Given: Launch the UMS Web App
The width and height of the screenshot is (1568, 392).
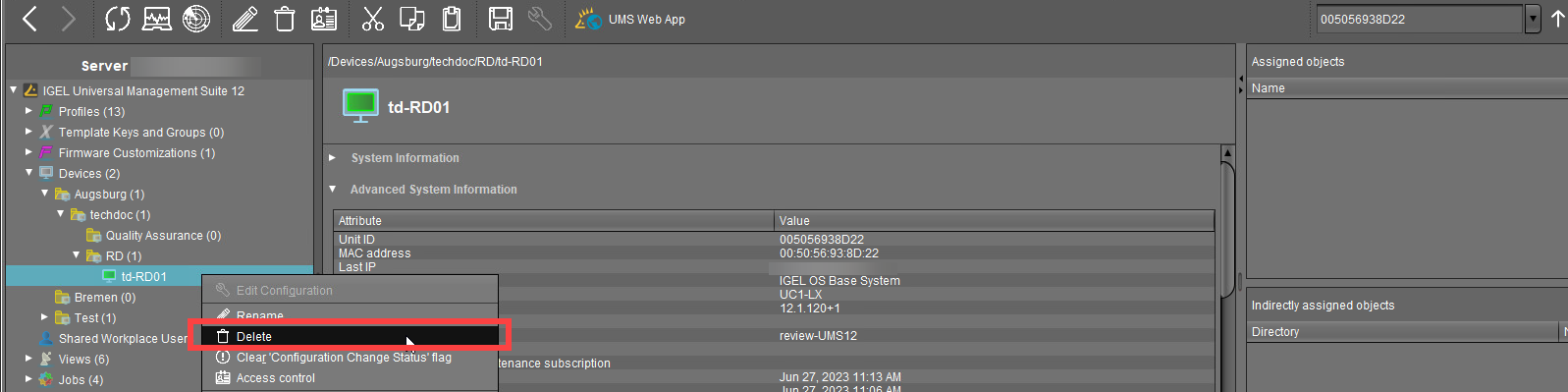Looking at the screenshot, I should 630,19.
